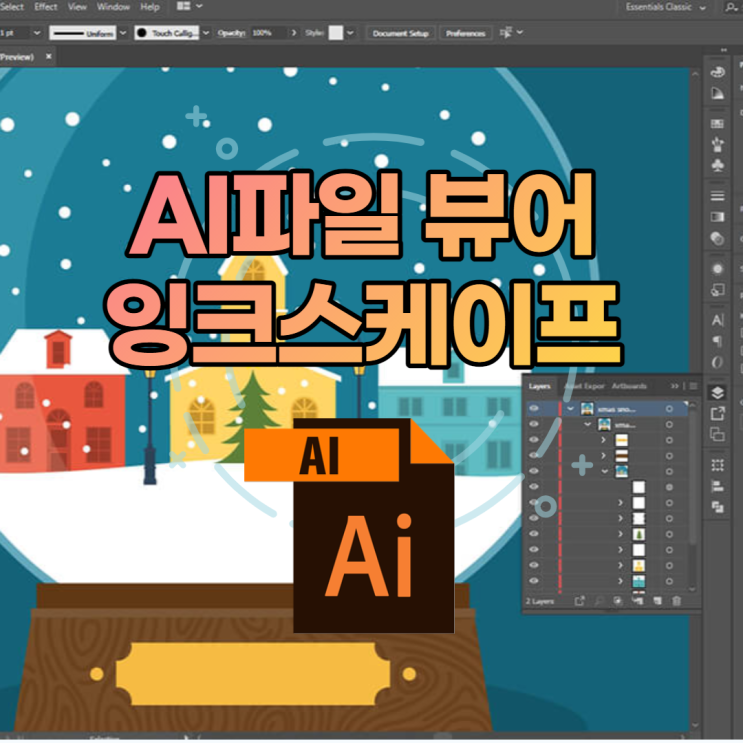Hide the snow globe thumbnail group
Screen dimensions: 743x743
pyautogui.click(x=534, y=471)
